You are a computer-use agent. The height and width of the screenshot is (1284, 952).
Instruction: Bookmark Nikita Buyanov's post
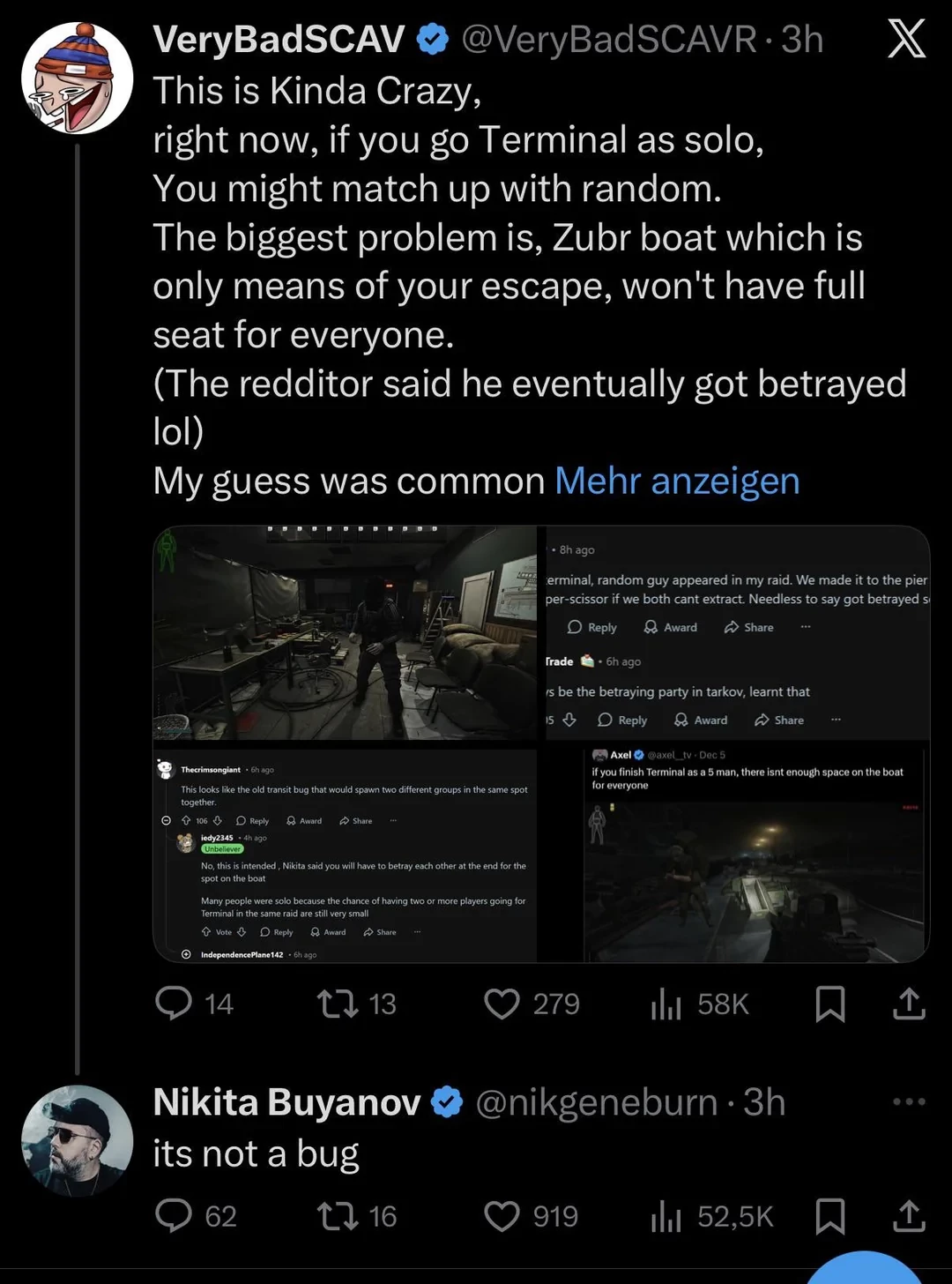[830, 1214]
